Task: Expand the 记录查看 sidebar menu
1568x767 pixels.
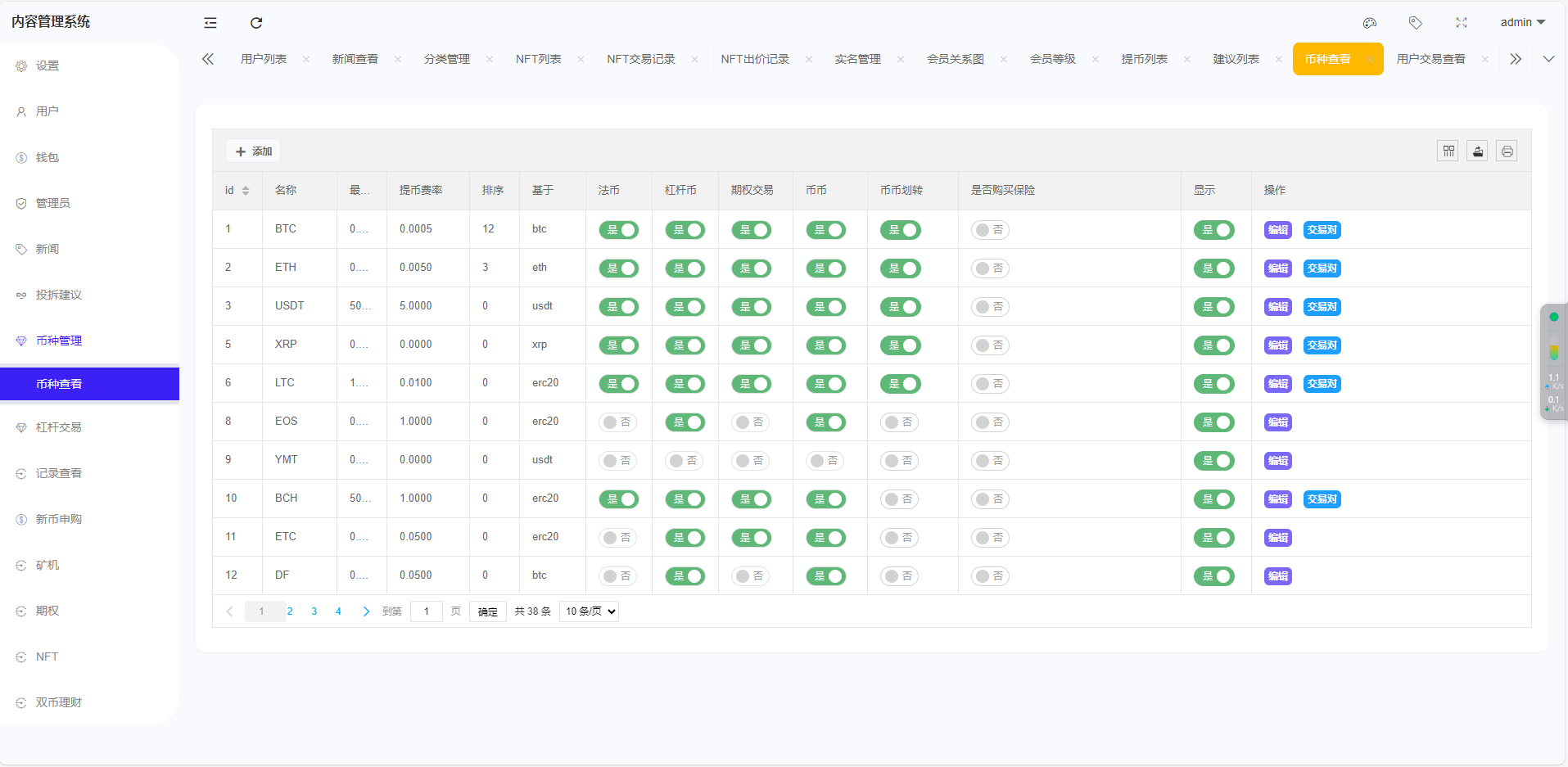Action: point(90,473)
